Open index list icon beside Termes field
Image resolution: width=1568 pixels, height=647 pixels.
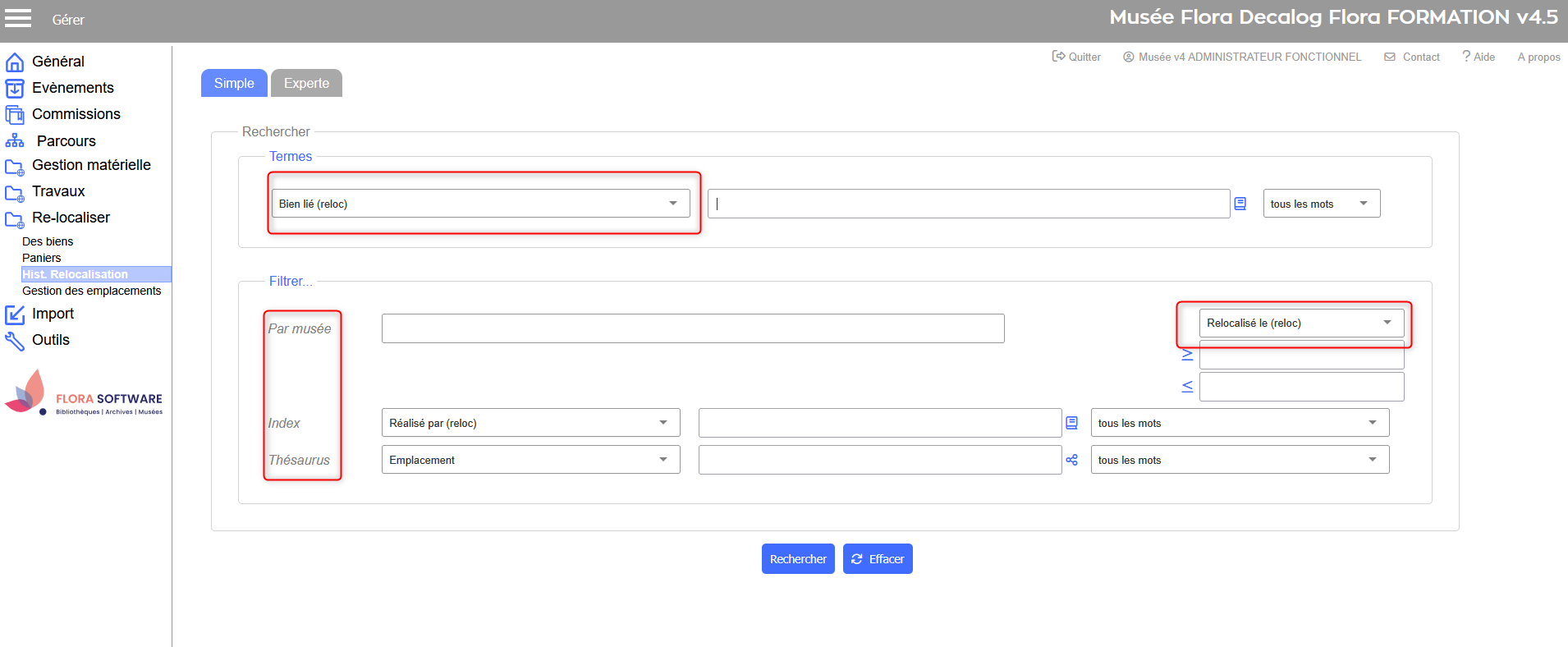point(1240,204)
